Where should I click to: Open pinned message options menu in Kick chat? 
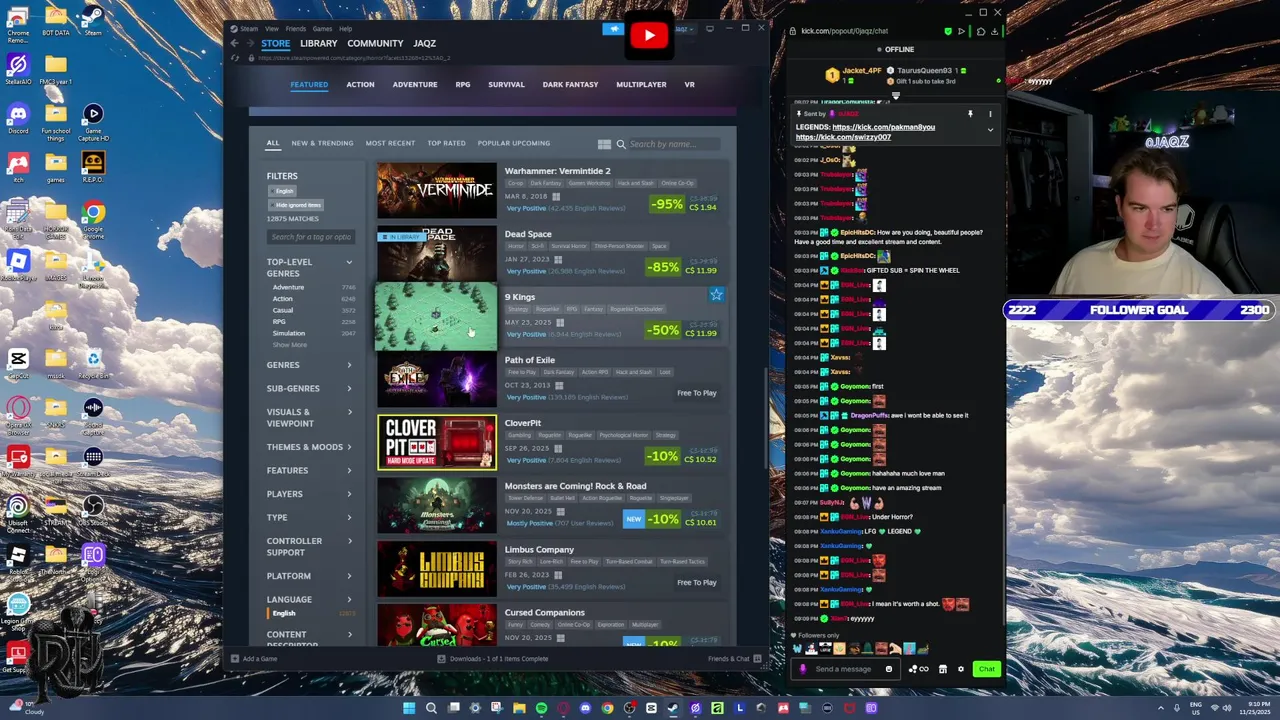tap(990, 114)
